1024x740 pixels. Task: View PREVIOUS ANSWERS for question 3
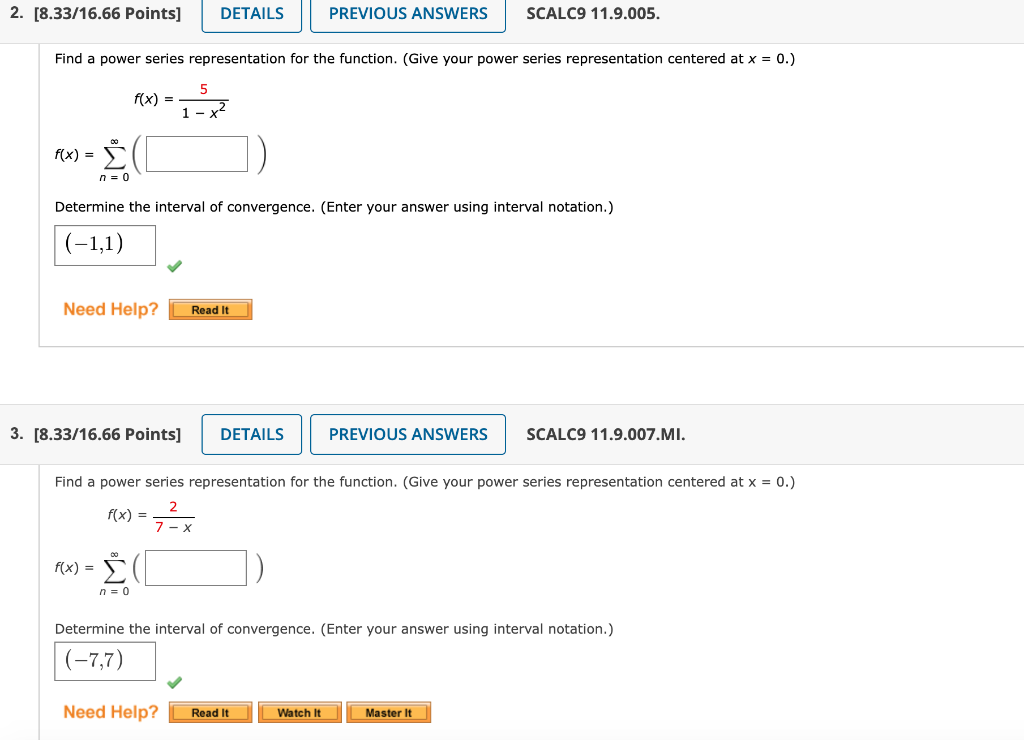[407, 434]
